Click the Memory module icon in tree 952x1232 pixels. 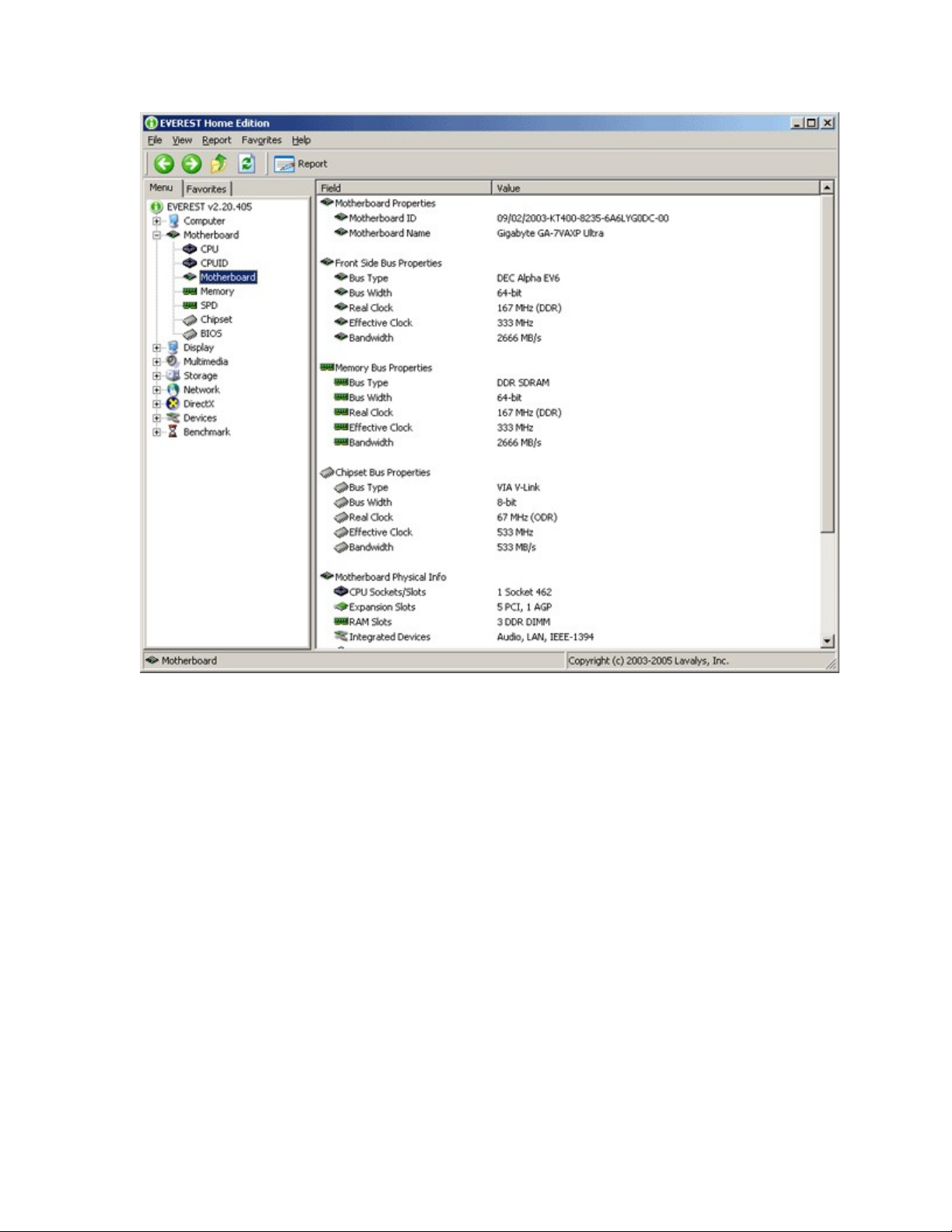190,291
